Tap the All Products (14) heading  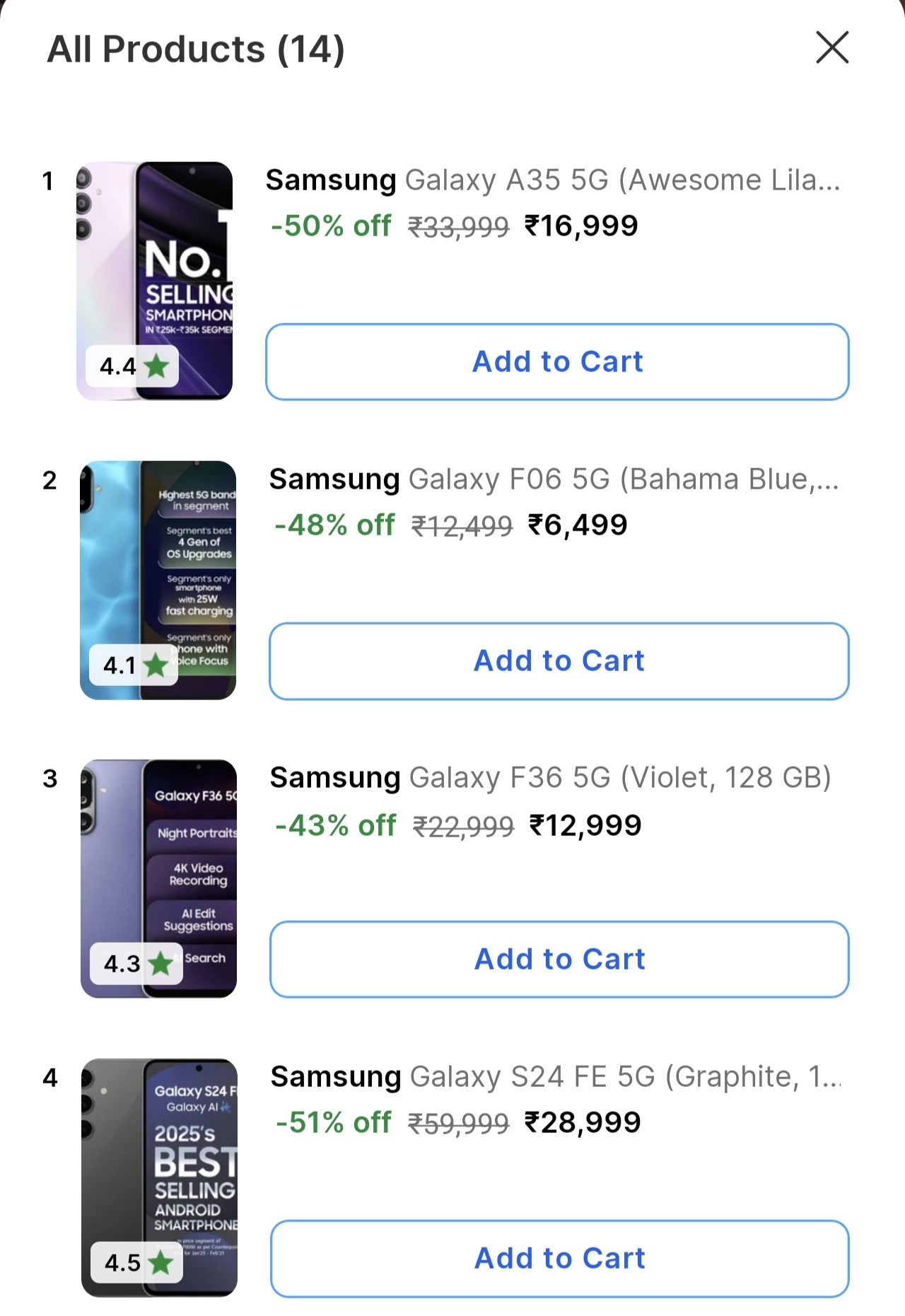pos(196,50)
